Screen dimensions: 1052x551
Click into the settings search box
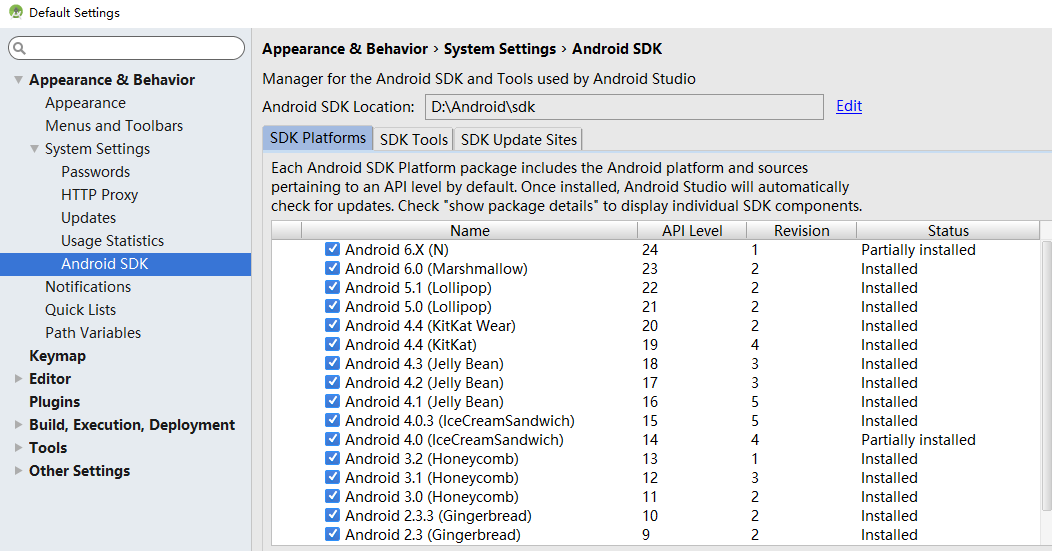pos(126,48)
